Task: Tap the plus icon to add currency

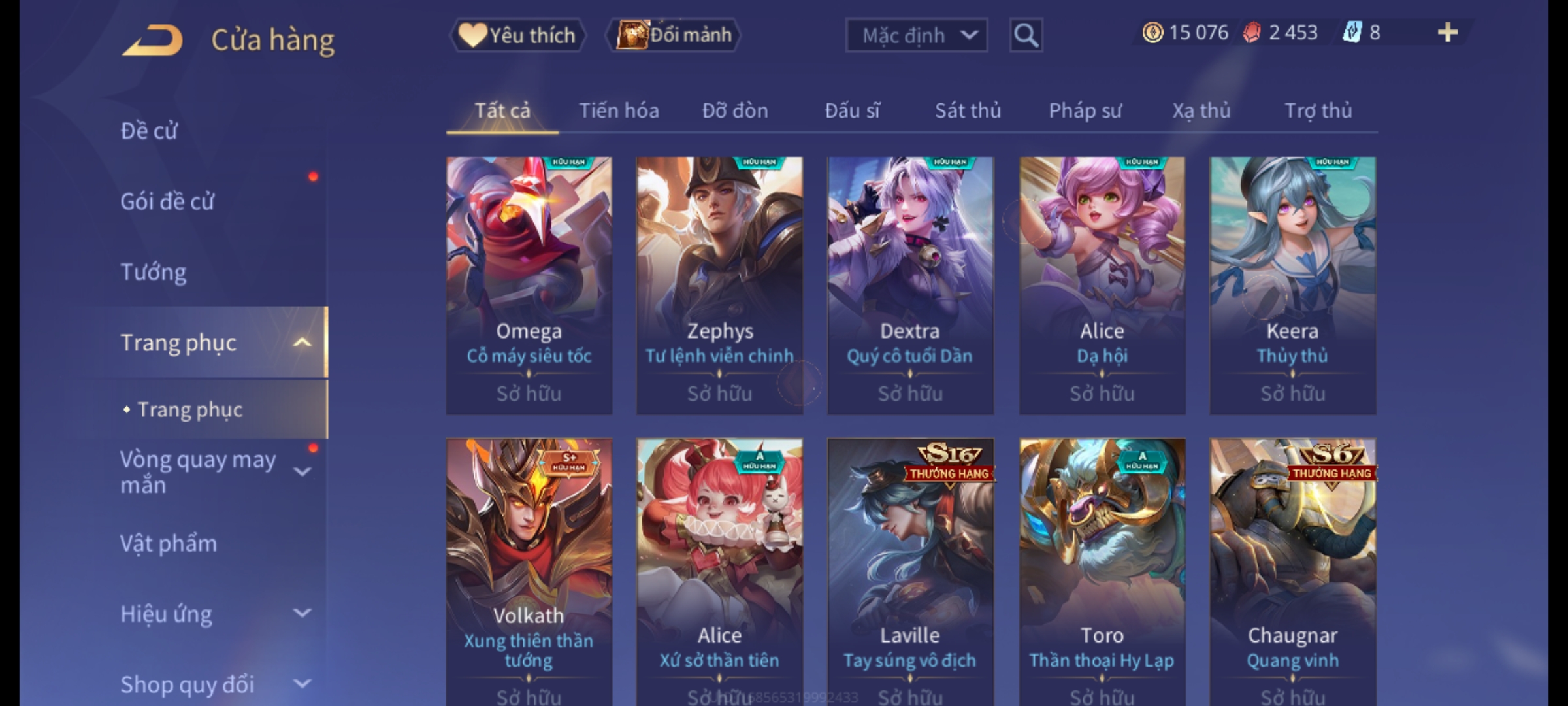Action: click(1448, 33)
